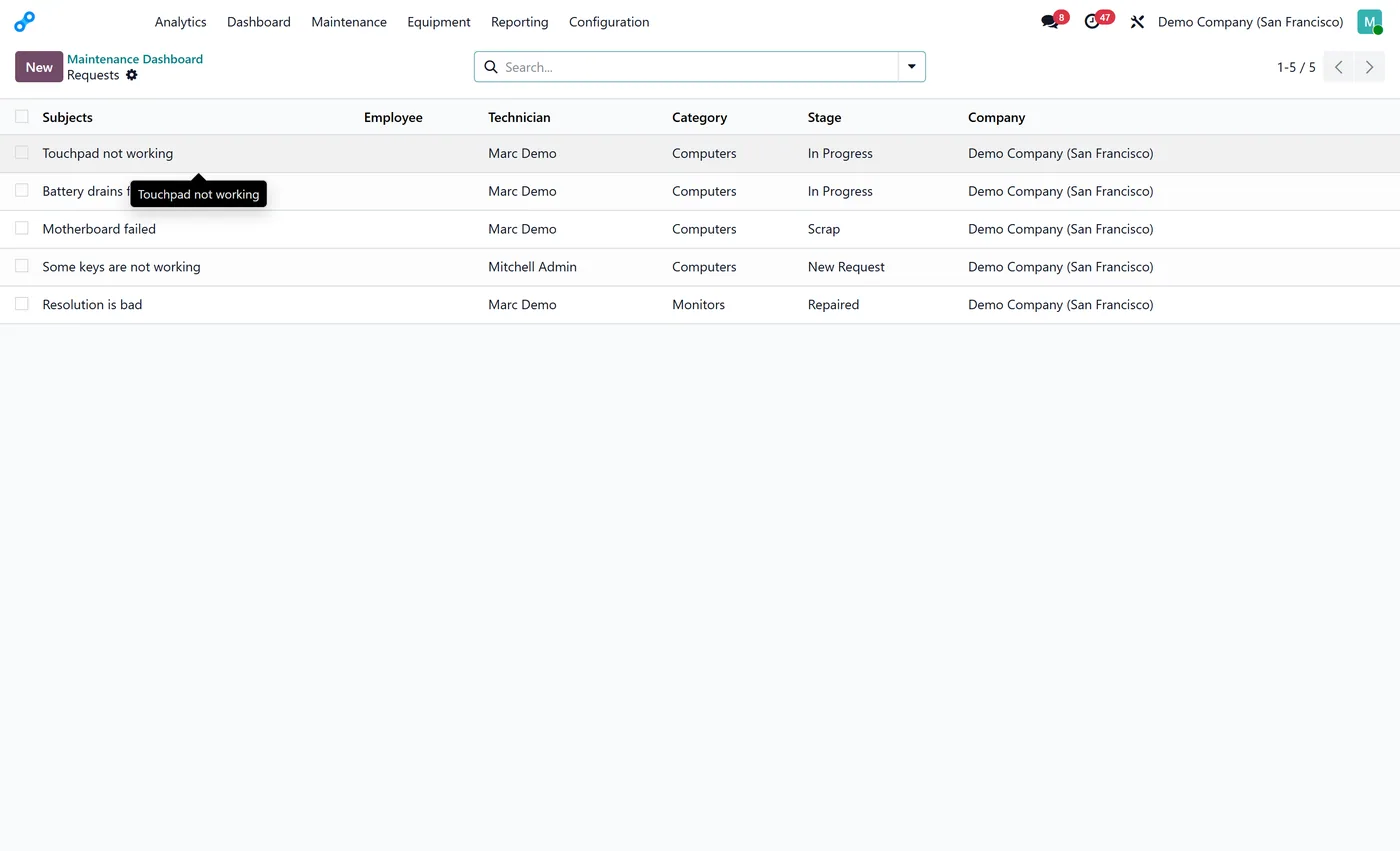Viewport: 1400px width, 851px height.
Task: Go back to Maintenance Dashboard breadcrumb
Action: click(x=135, y=59)
